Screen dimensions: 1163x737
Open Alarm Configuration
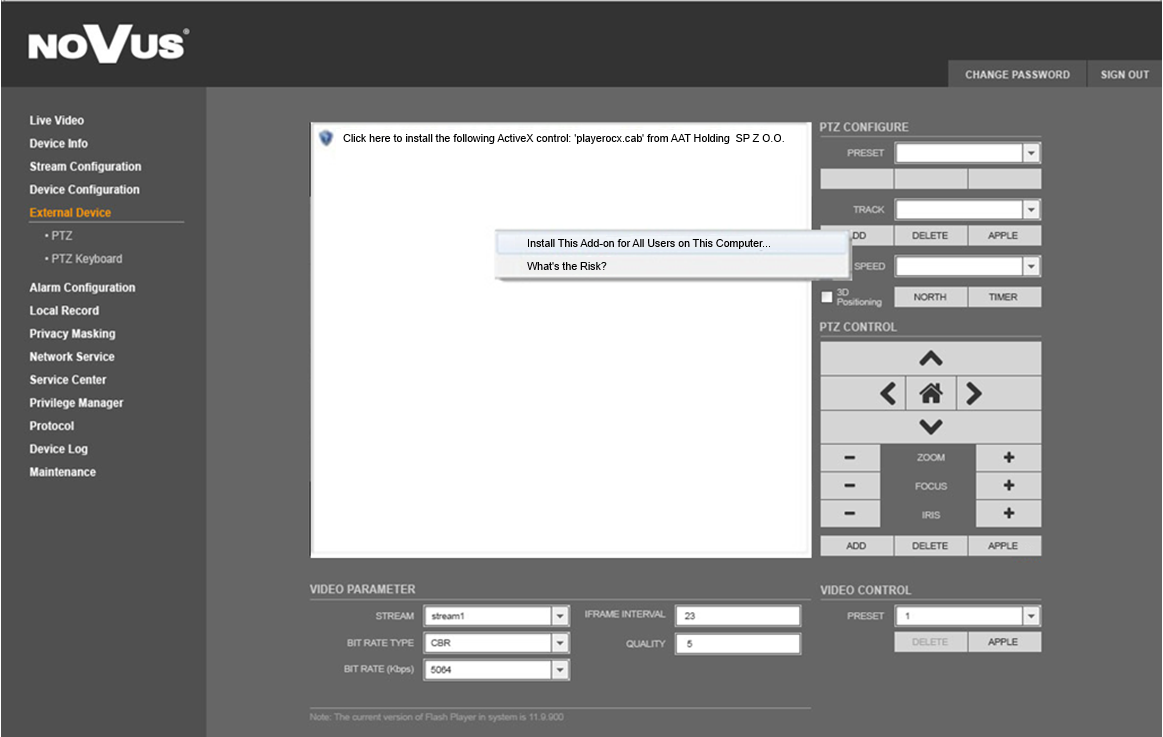pyautogui.click(x=82, y=287)
